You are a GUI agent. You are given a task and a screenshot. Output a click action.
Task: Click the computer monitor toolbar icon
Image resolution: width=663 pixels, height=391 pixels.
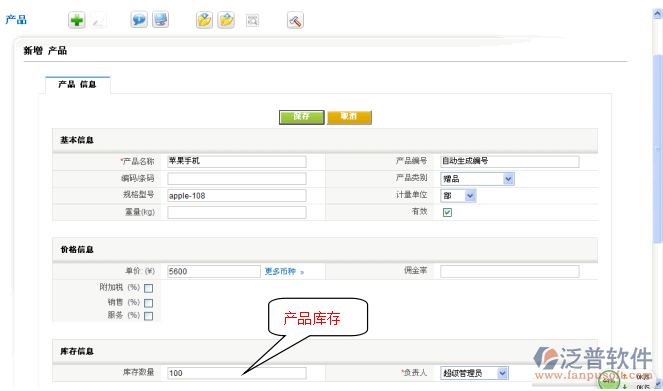coord(161,19)
